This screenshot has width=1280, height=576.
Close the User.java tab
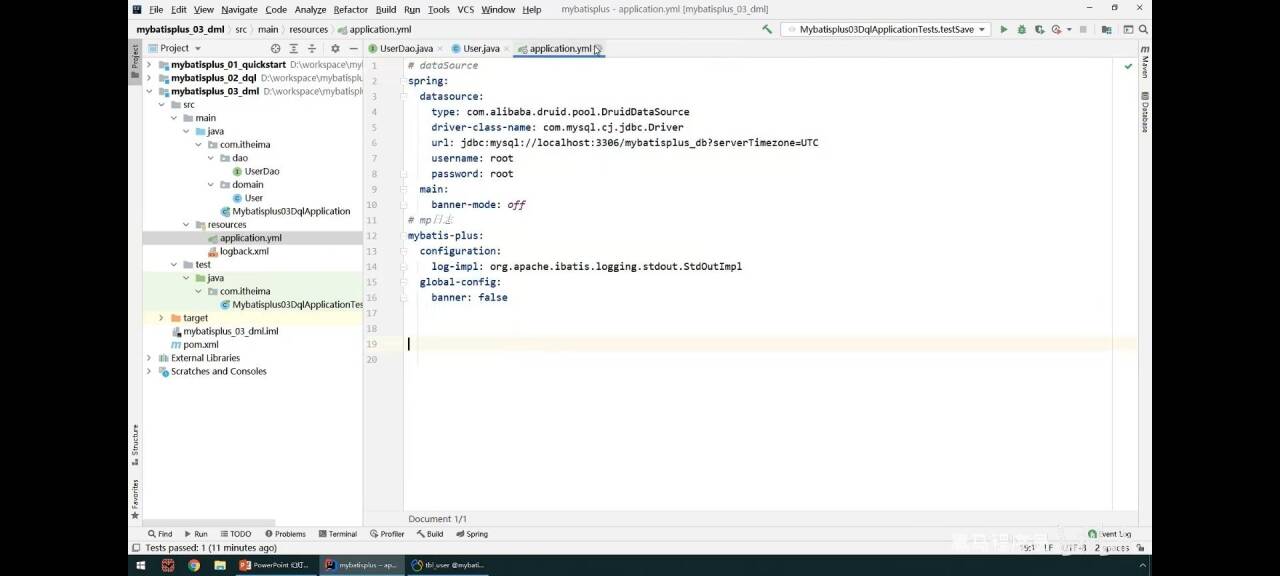point(506,49)
